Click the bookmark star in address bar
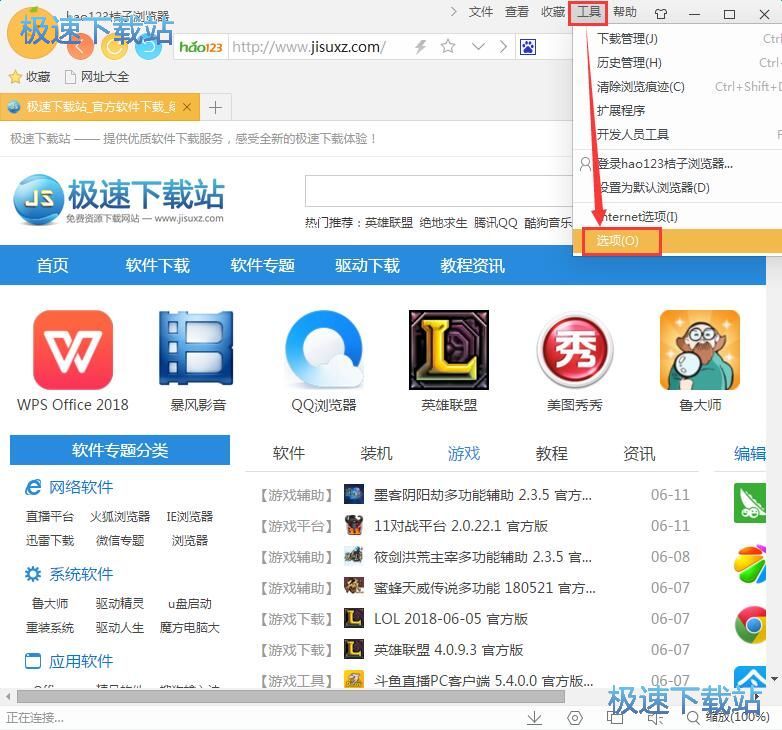The width and height of the screenshot is (782, 730). point(448,47)
